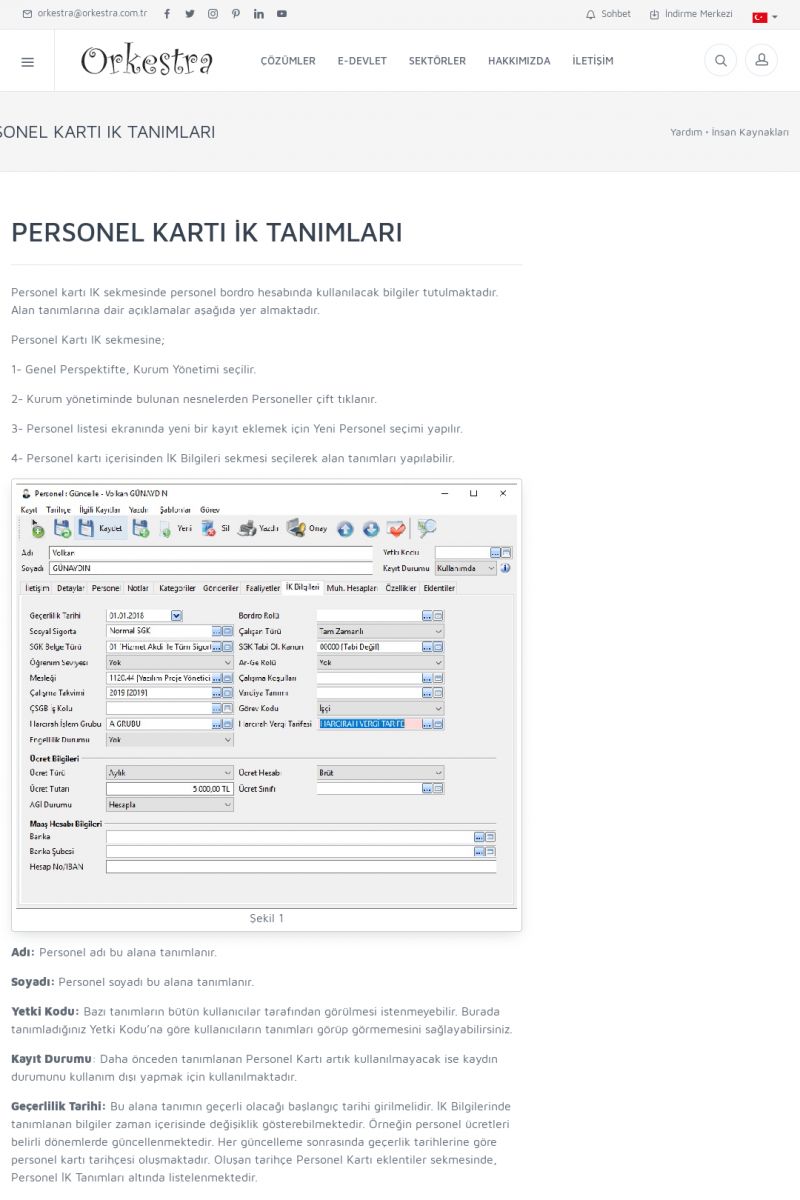Screen dimensions: 800x1200
Task: Click the Instagram icon in top bar
Action: pos(213,14)
